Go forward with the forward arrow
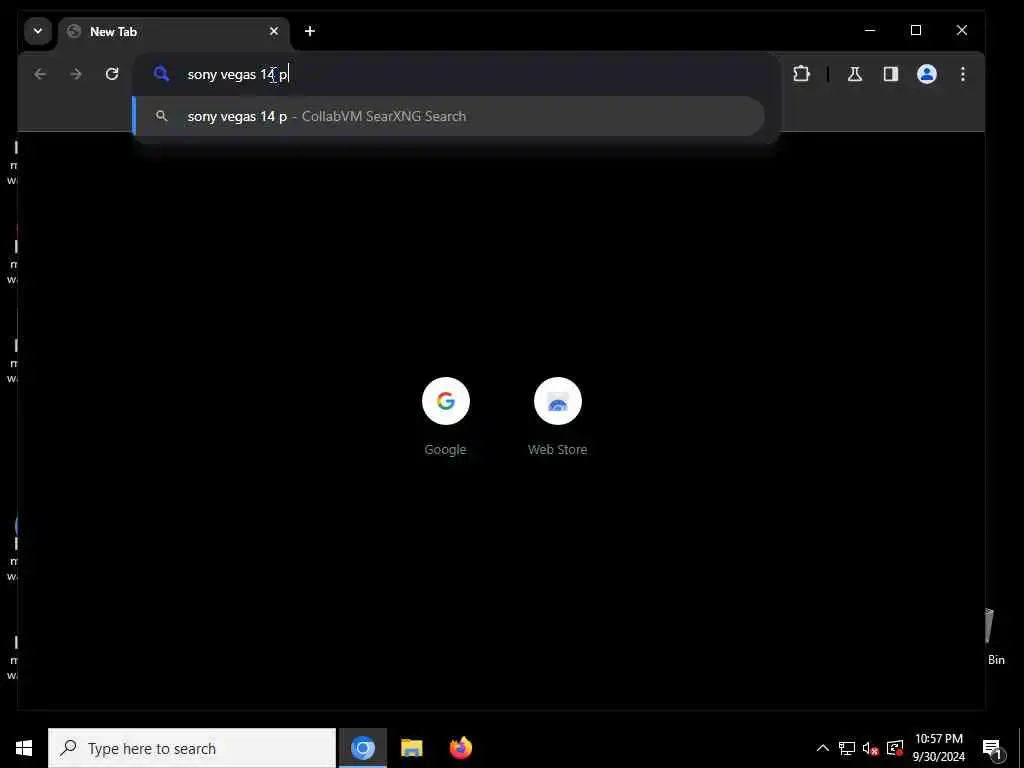The image size is (1024, 768). (x=76, y=74)
